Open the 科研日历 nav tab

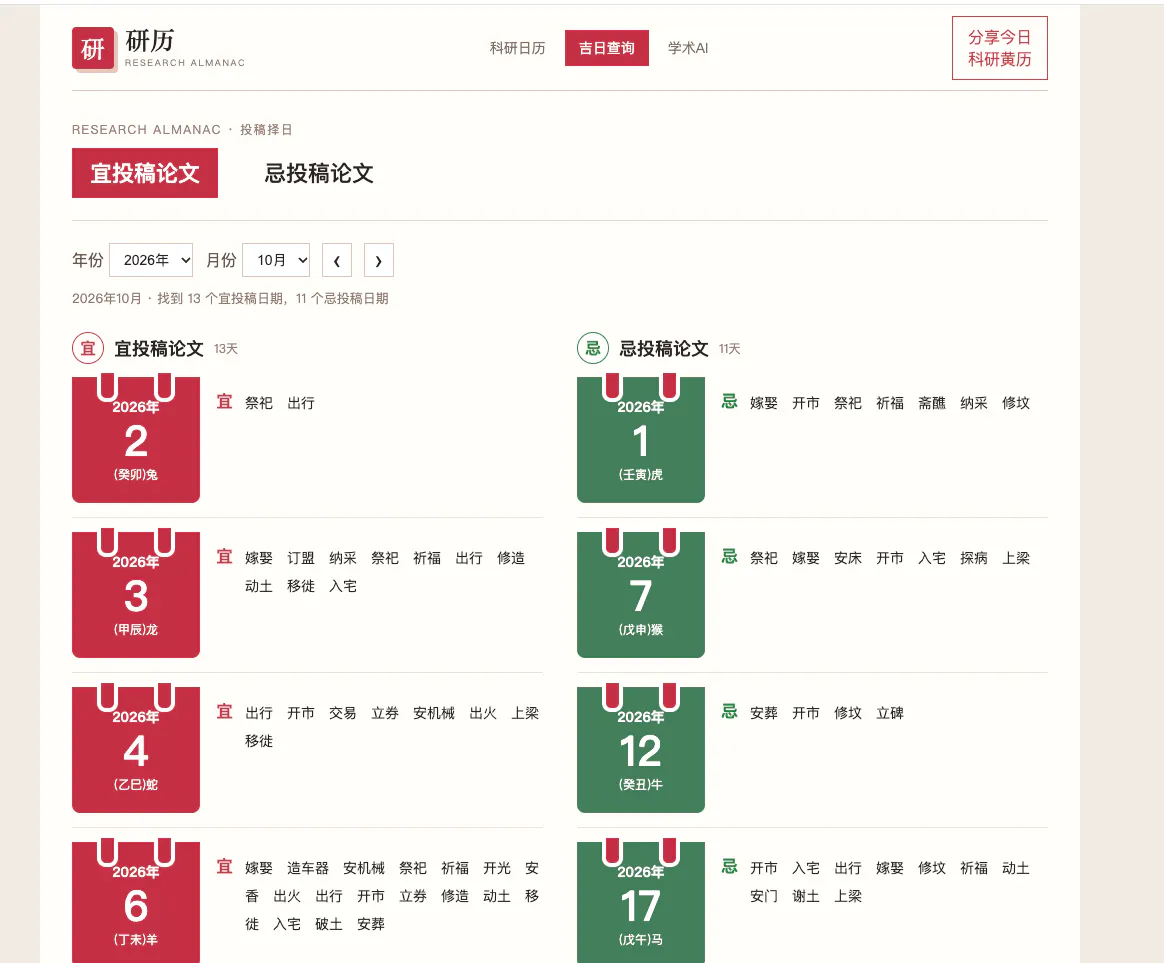[517, 48]
